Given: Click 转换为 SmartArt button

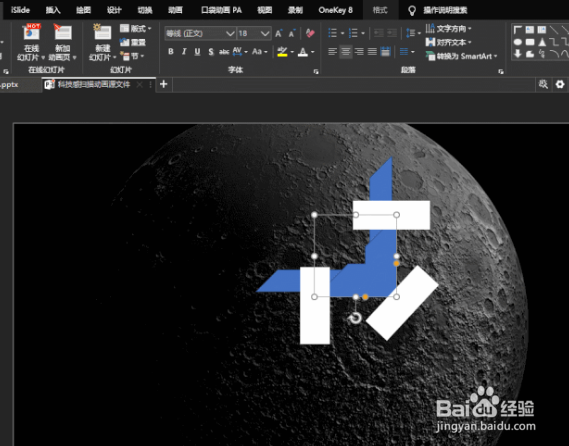Looking at the screenshot, I should [x=461, y=56].
